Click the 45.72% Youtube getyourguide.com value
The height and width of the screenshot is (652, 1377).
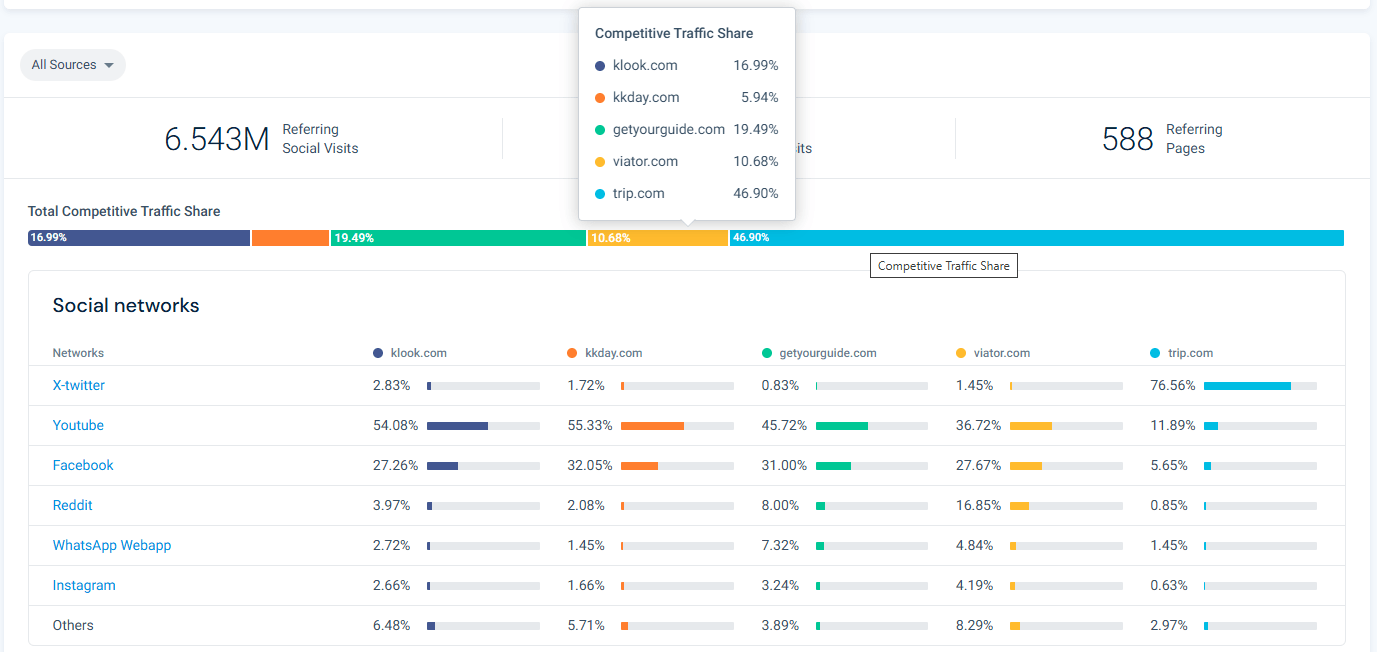(x=784, y=425)
